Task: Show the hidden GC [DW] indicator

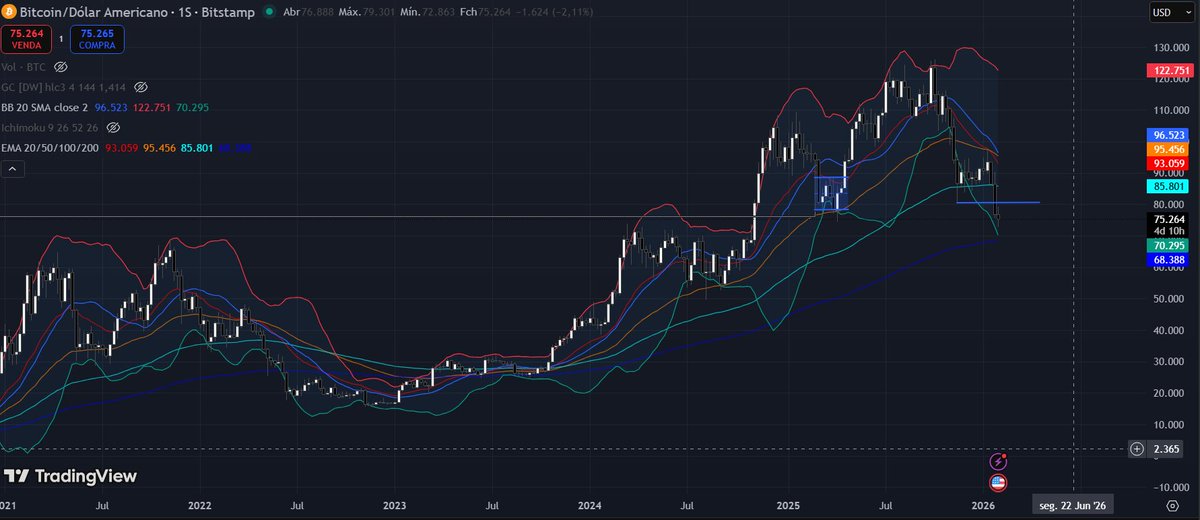Action: (x=141, y=87)
